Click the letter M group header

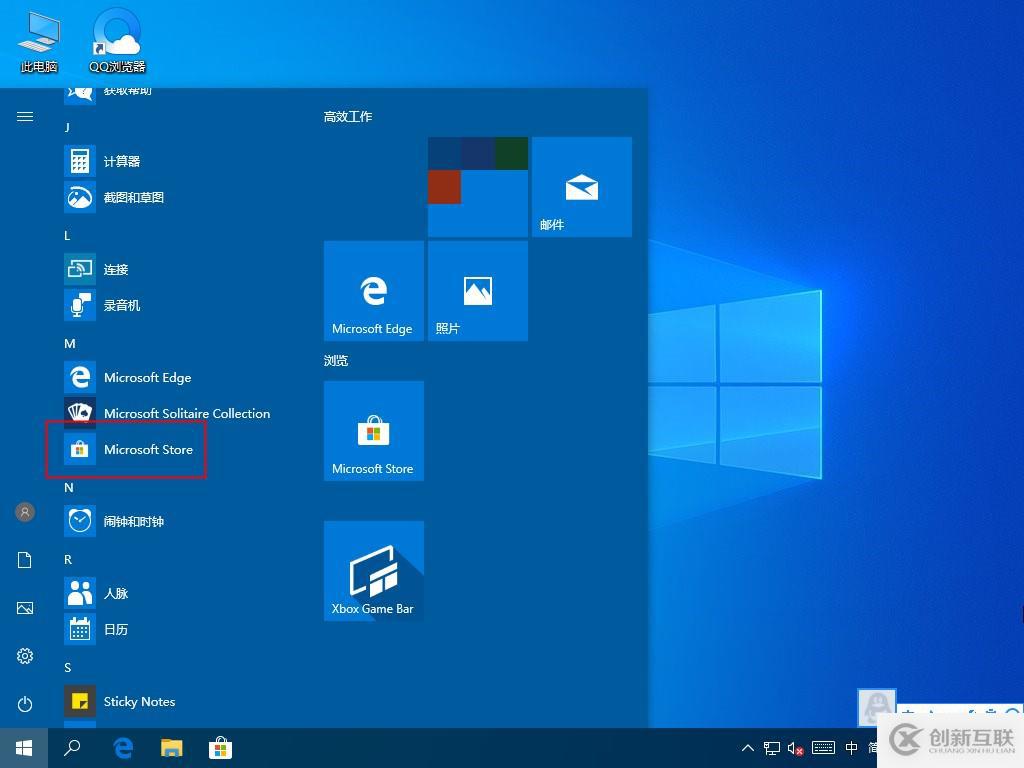(70, 344)
